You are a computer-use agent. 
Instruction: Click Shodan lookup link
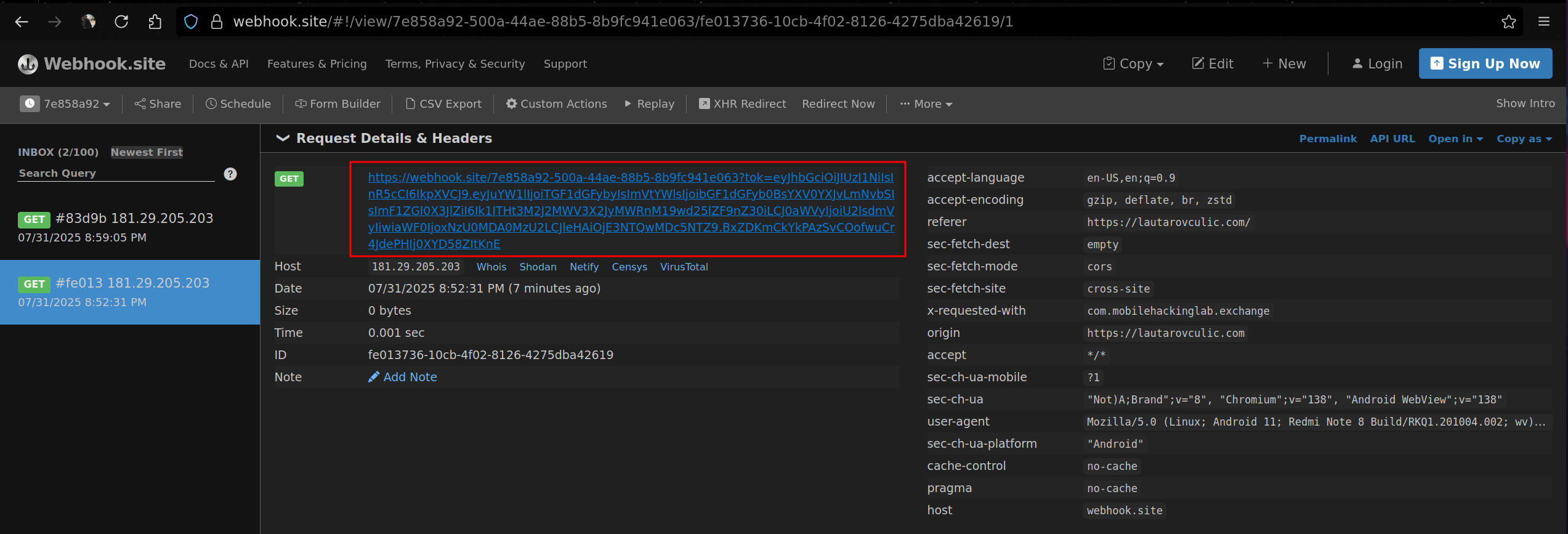tap(538, 267)
